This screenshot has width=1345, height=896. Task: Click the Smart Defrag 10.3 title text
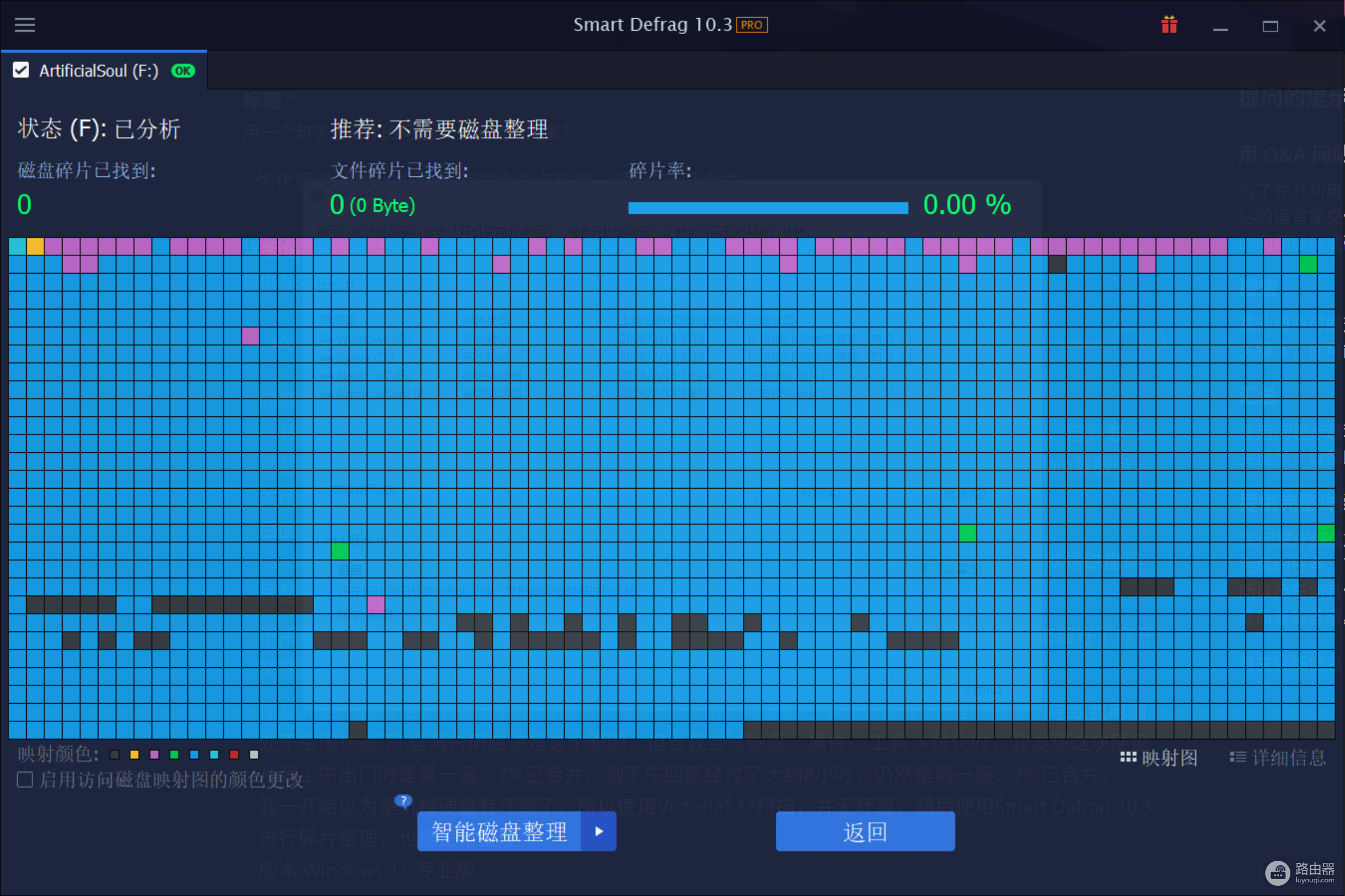(653, 25)
